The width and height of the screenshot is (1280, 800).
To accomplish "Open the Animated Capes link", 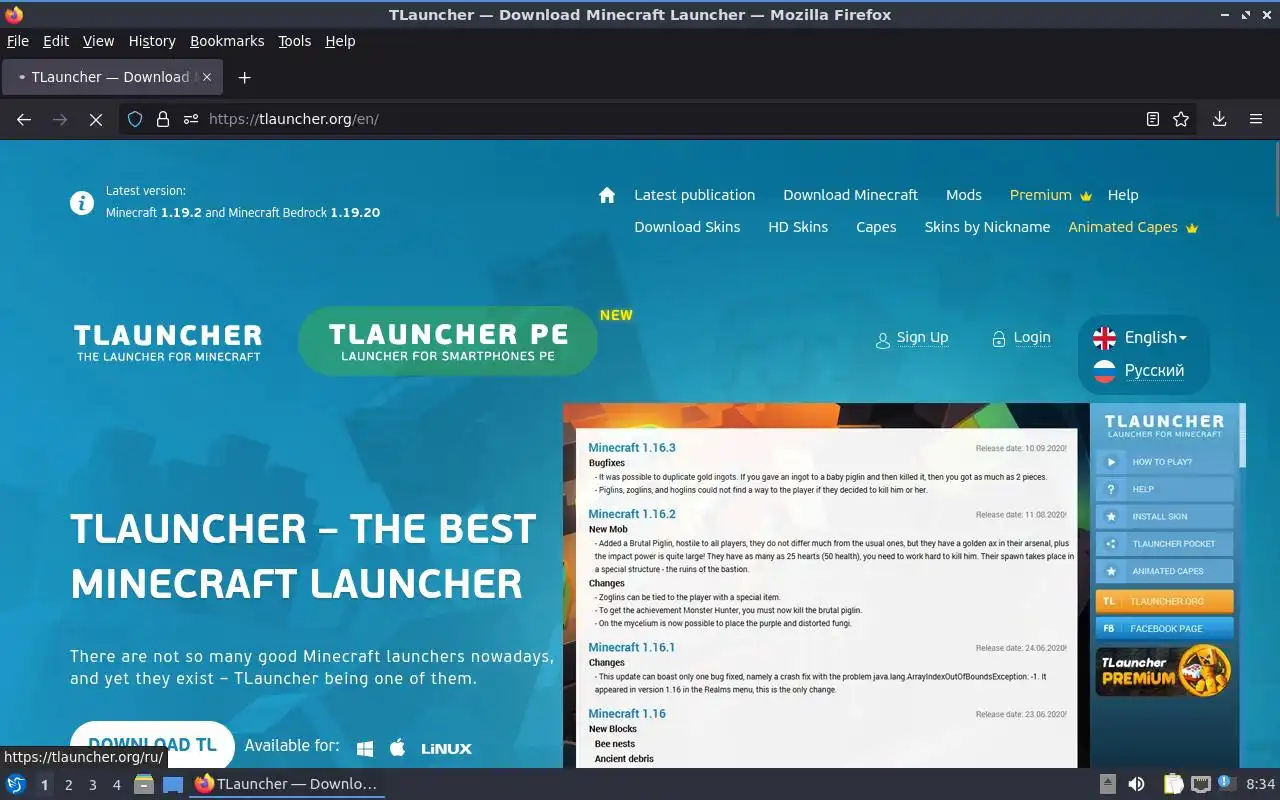I will click(x=1123, y=227).
